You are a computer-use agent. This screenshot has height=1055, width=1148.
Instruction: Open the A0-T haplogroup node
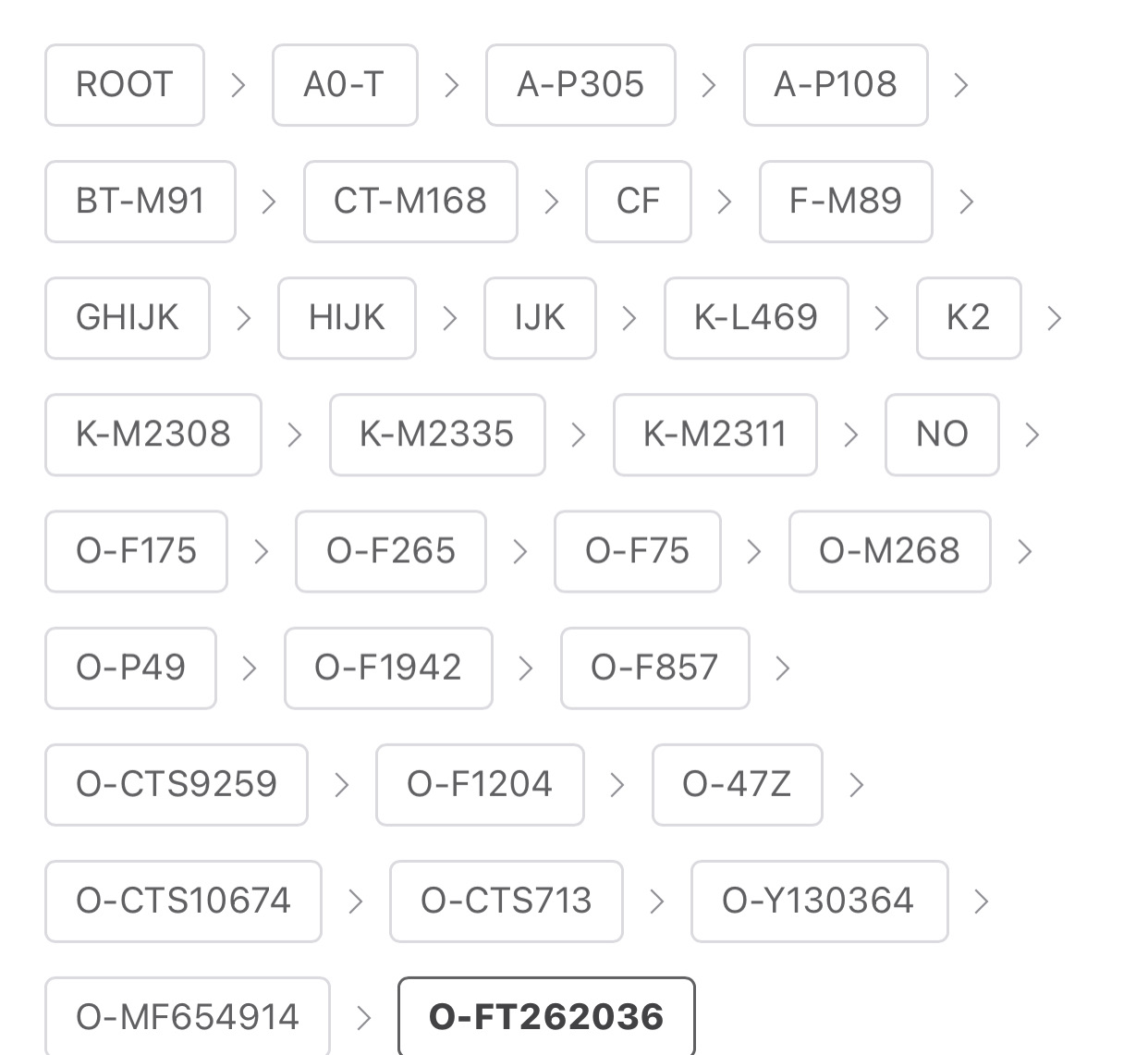[x=344, y=85]
